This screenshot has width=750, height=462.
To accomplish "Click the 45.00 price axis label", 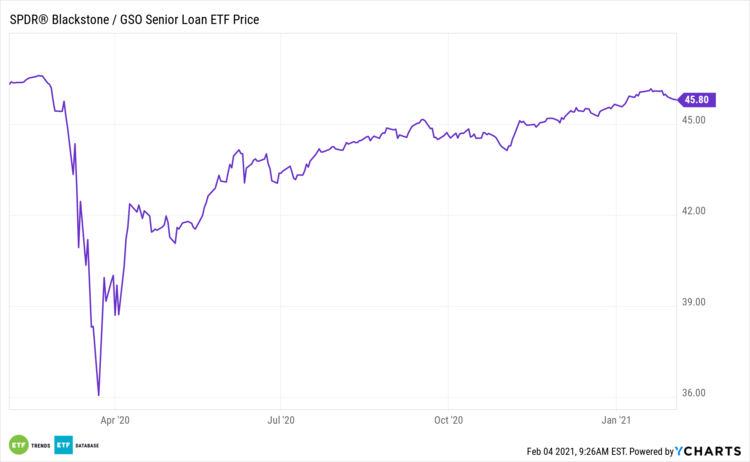I will (x=694, y=120).
